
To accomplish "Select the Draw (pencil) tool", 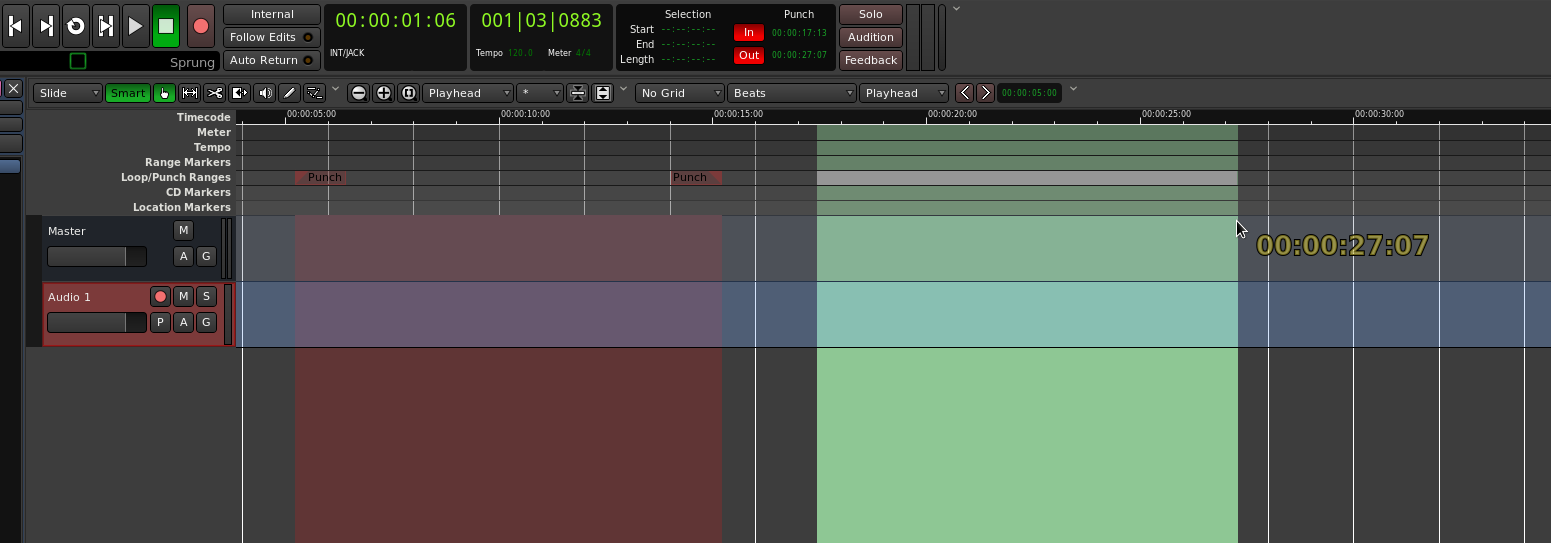I will tap(290, 93).
